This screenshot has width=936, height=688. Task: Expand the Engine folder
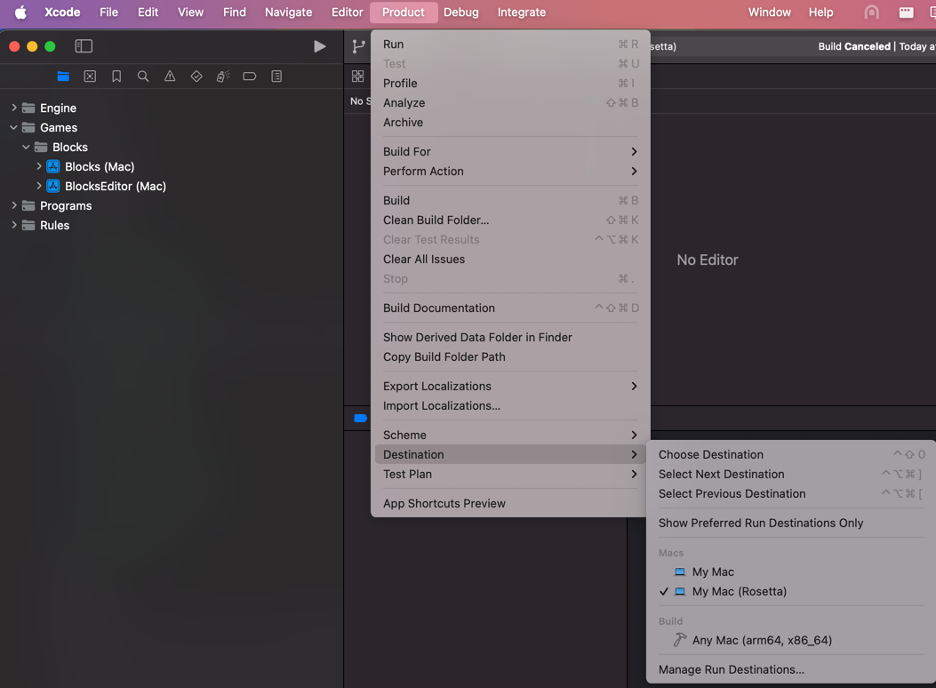point(14,107)
